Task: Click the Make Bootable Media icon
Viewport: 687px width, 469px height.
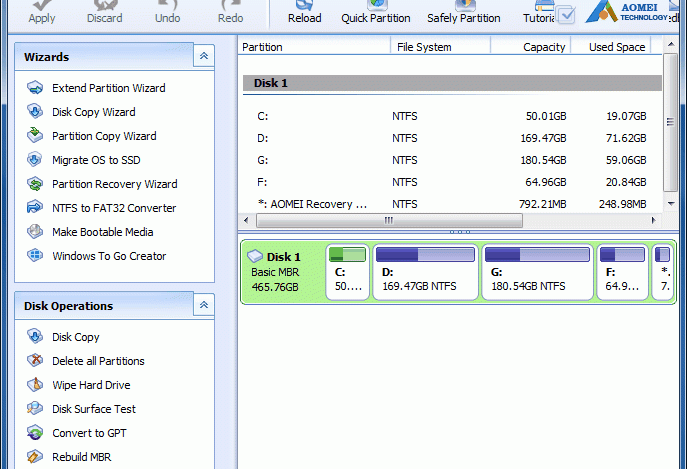Action: click(x=35, y=232)
